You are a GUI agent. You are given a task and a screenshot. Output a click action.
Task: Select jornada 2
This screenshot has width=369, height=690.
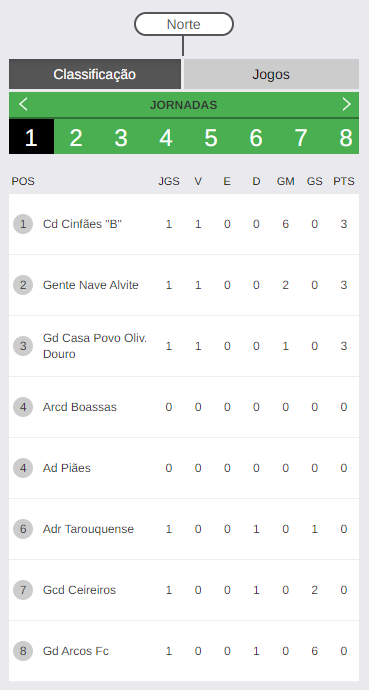tap(76, 137)
